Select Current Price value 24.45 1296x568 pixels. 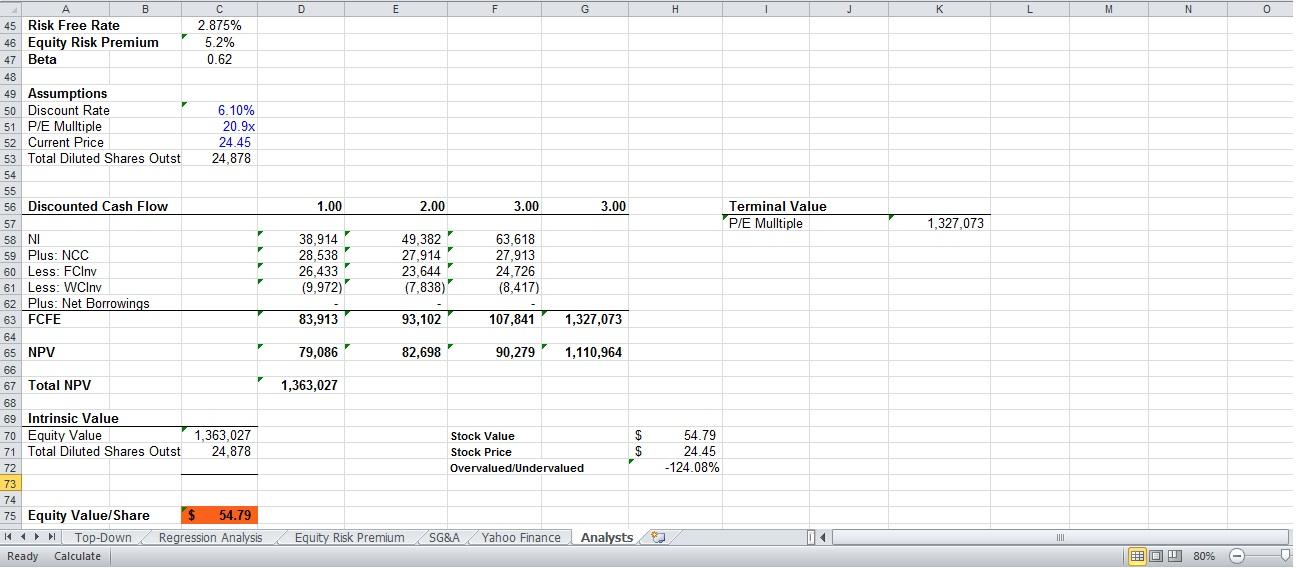coord(220,142)
